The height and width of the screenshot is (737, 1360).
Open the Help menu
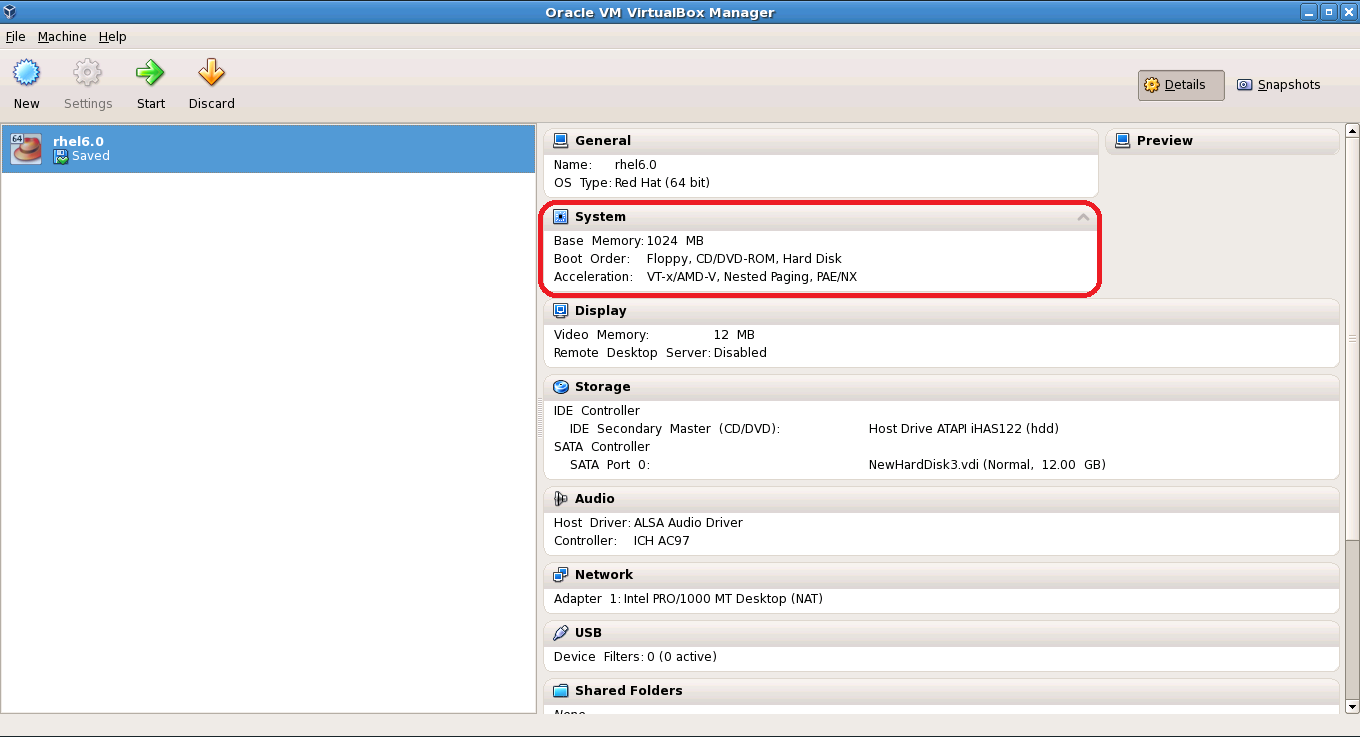[112, 37]
